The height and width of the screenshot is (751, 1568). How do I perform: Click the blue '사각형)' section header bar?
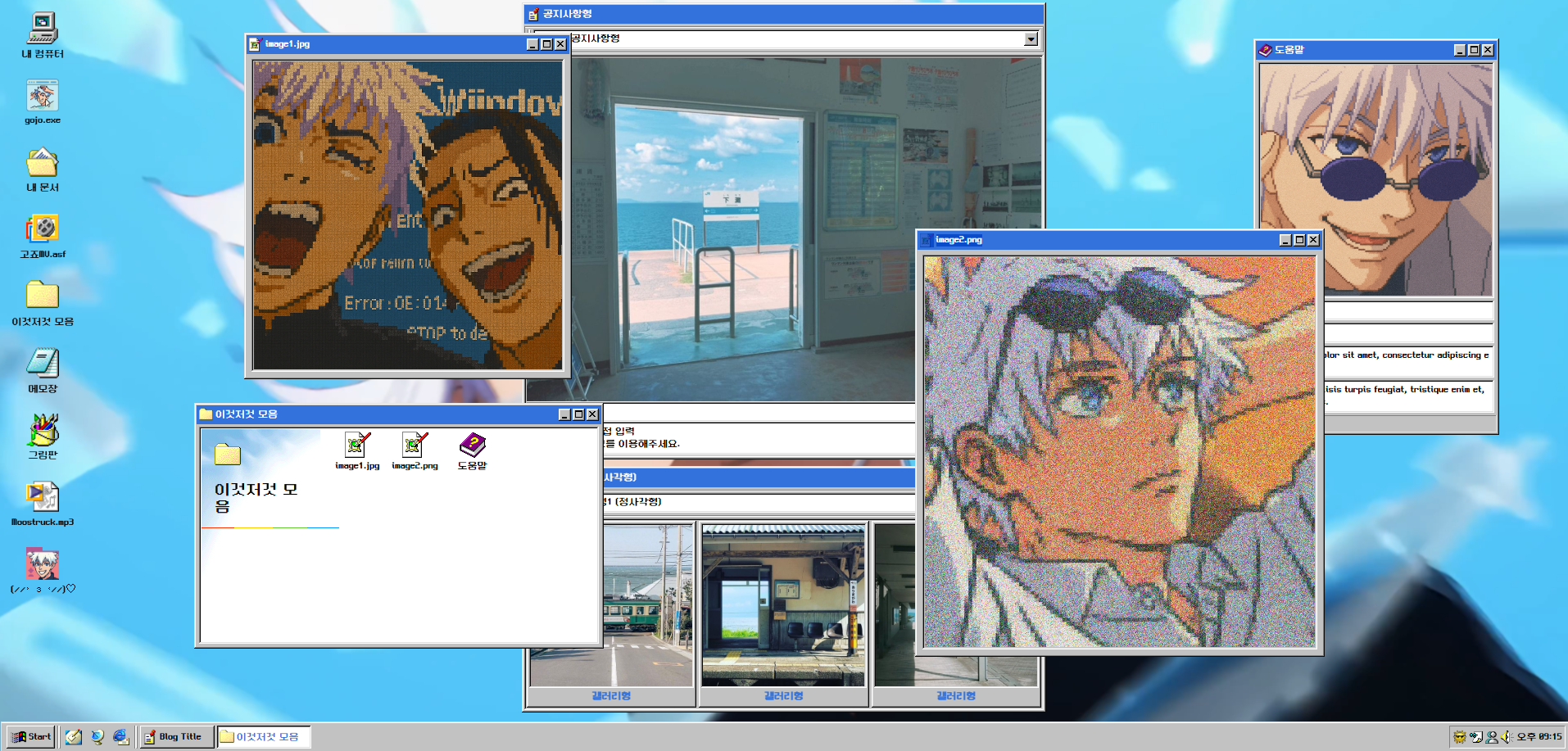[x=759, y=477]
